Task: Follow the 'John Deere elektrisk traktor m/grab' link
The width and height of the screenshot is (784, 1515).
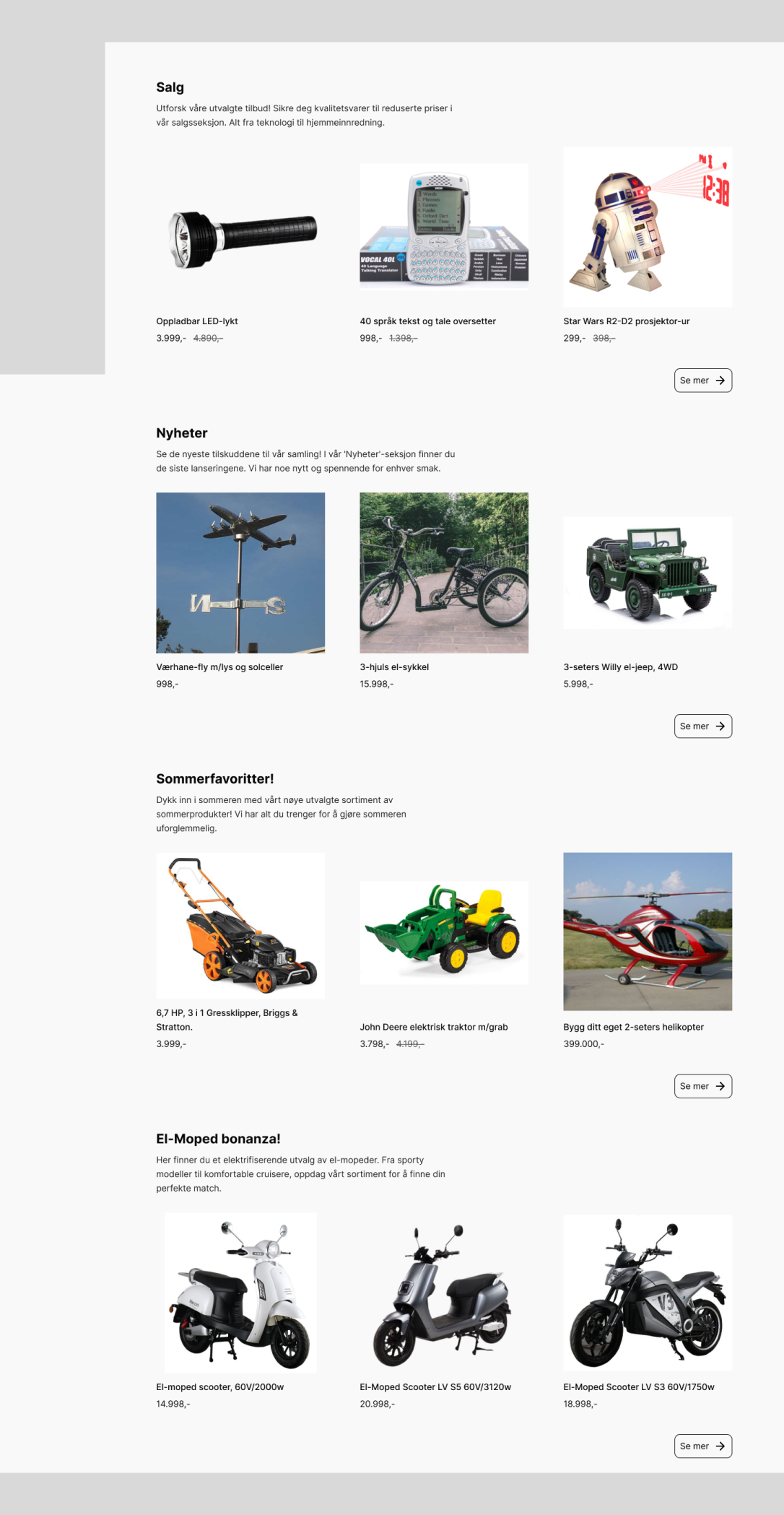Action: [434, 1027]
